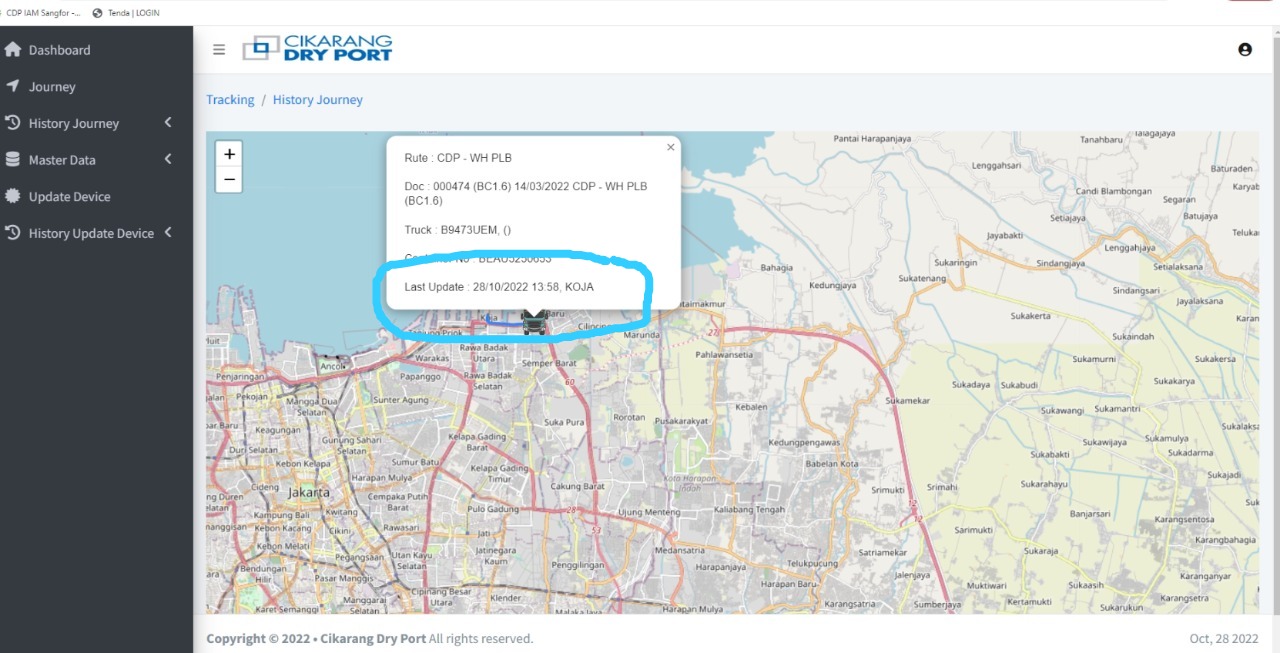Click the History Update Device clock icon
1280x653 pixels.
[x=13, y=233]
